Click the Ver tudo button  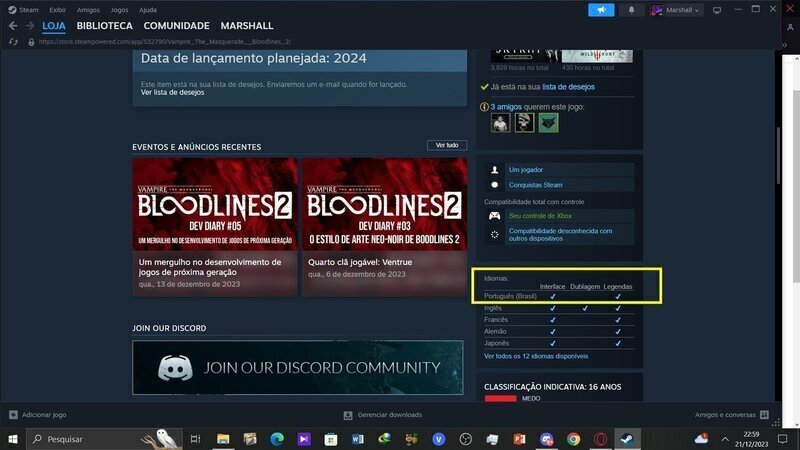pos(446,145)
